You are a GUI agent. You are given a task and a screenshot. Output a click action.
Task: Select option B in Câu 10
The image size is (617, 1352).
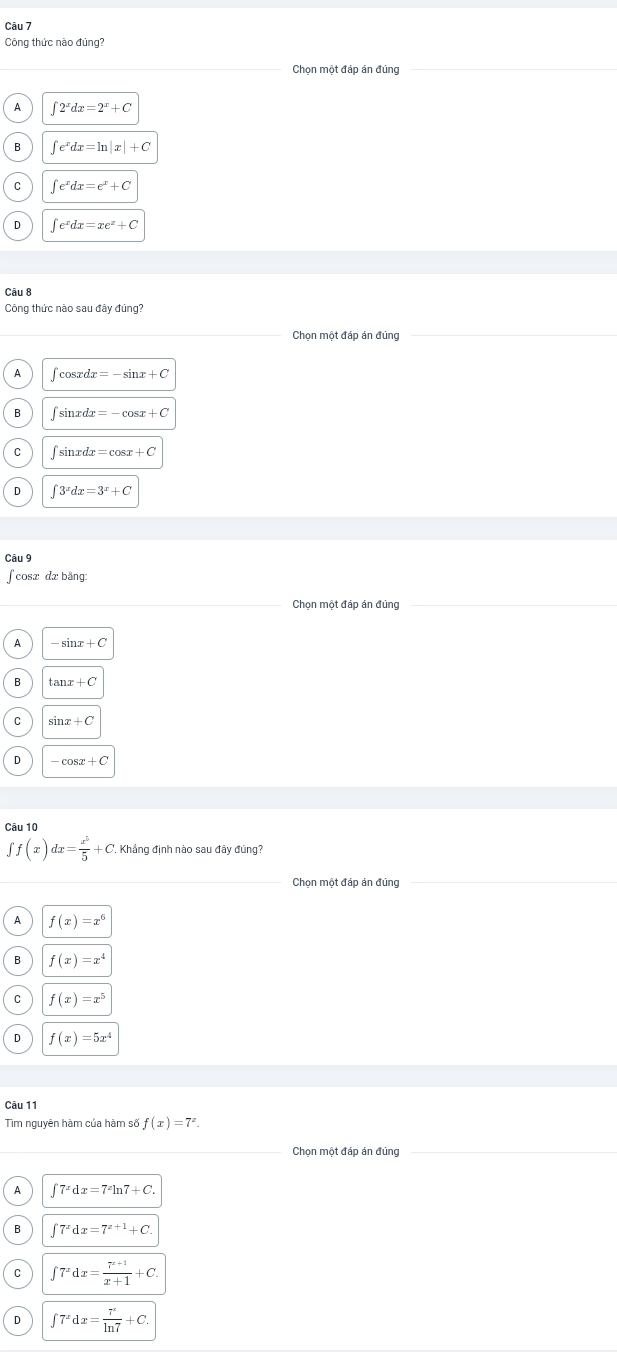pyautogui.click(x=17, y=961)
